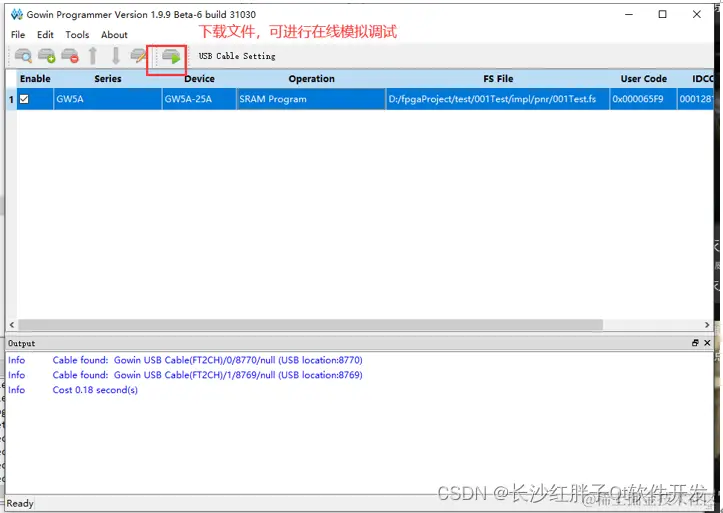
Task: Click the FS File column header
Action: click(x=498, y=79)
